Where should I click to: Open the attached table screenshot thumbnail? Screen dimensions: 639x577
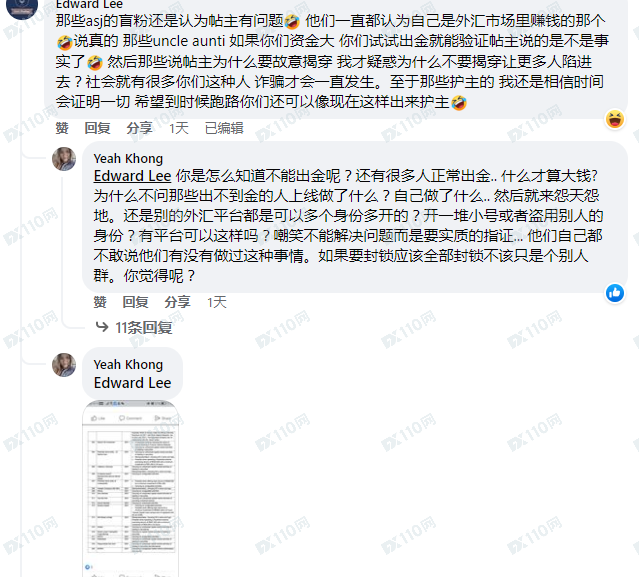(x=131, y=488)
